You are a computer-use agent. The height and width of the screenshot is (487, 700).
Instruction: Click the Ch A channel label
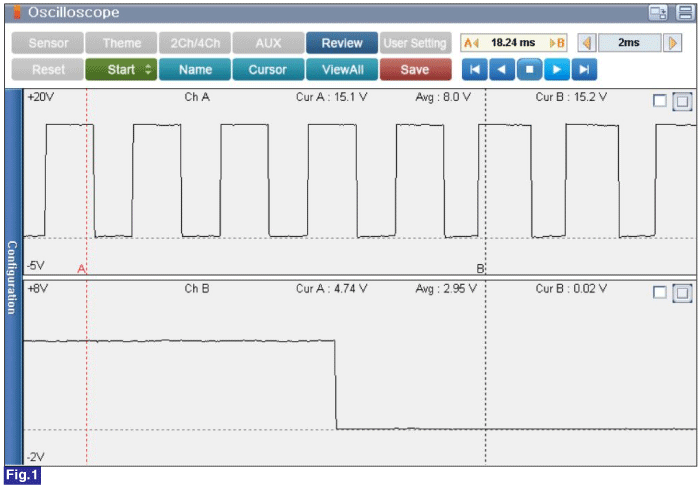point(197,97)
